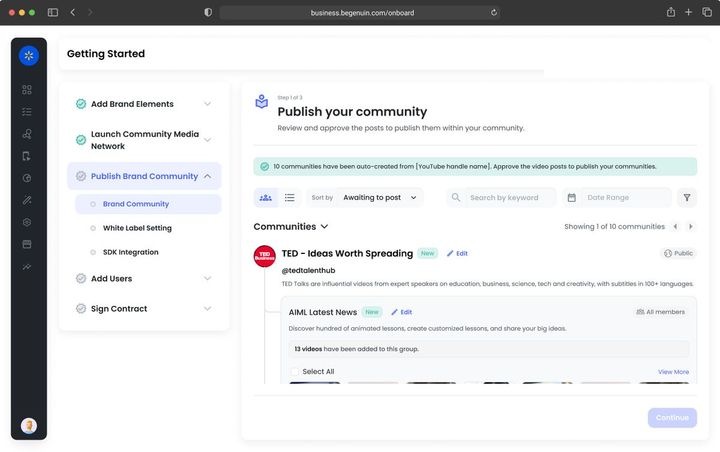Click the search magnifier icon
The width and height of the screenshot is (720, 452).
point(456,198)
